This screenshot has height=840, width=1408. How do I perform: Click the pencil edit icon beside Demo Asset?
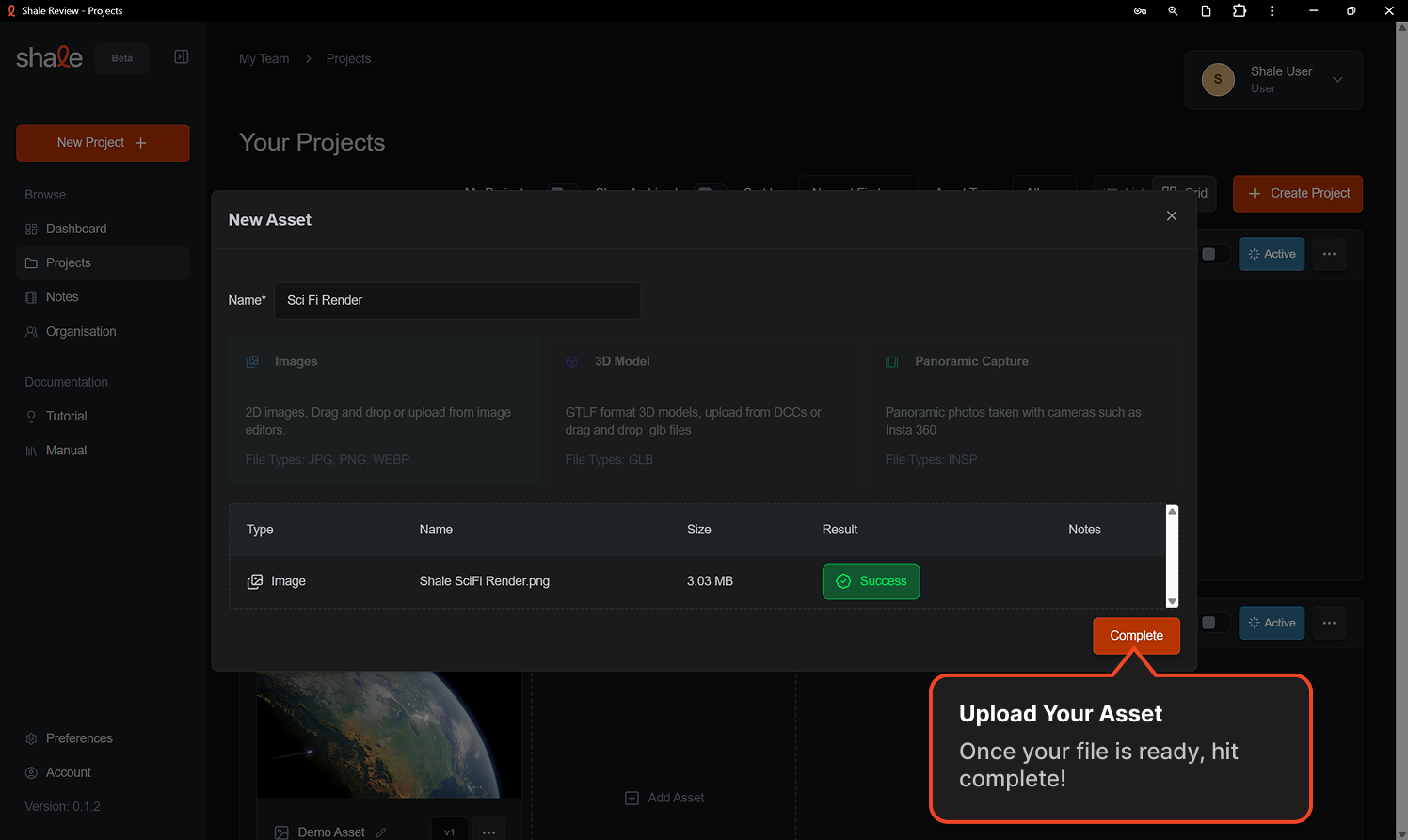[x=380, y=832]
